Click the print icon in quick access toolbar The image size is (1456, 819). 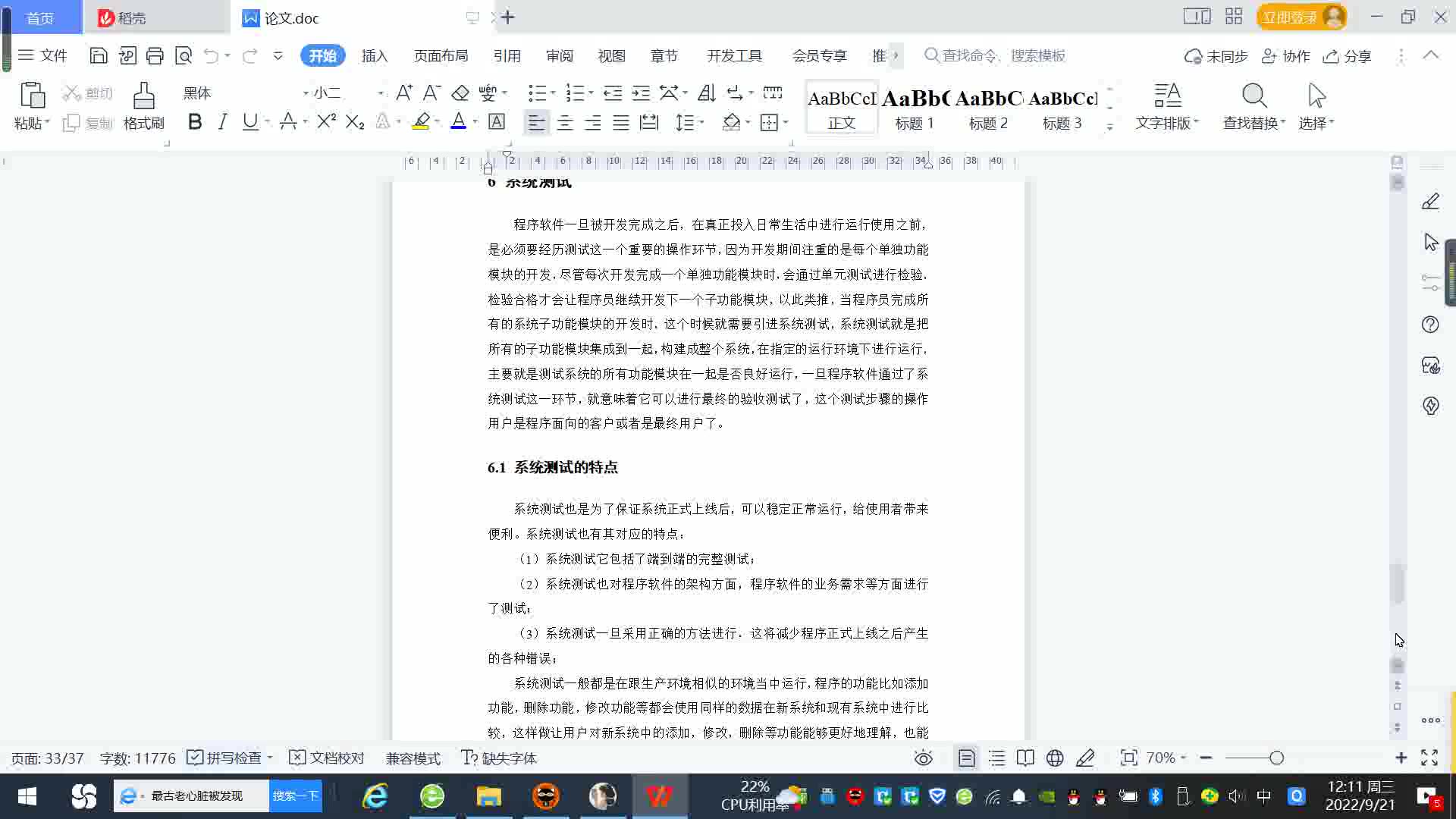(155, 55)
